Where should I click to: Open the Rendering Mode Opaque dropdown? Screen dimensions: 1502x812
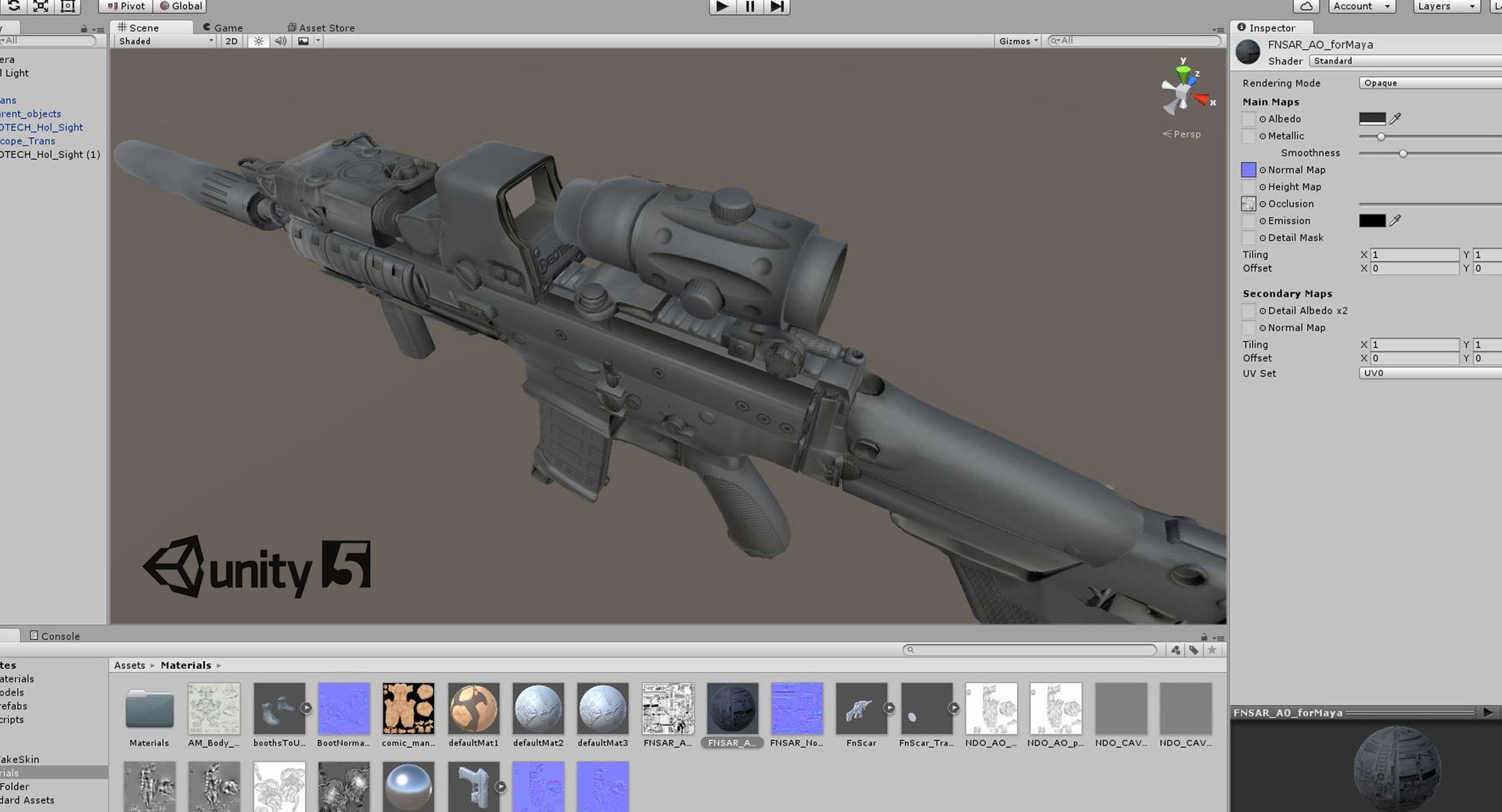pos(1430,83)
